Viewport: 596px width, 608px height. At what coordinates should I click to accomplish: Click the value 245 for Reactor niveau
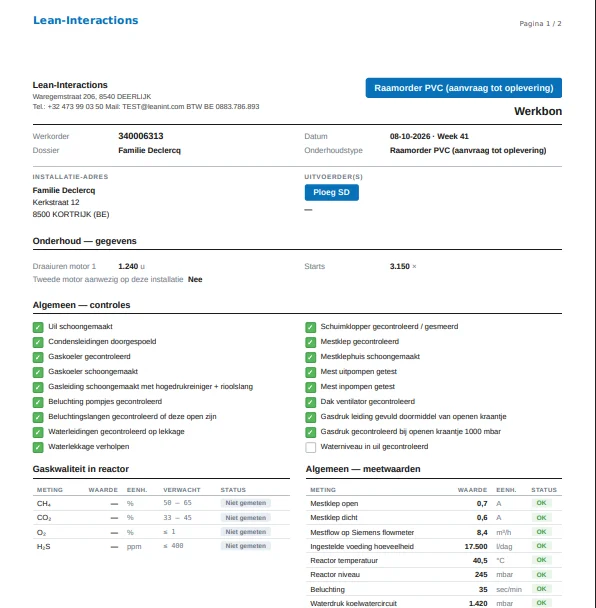click(x=481, y=575)
